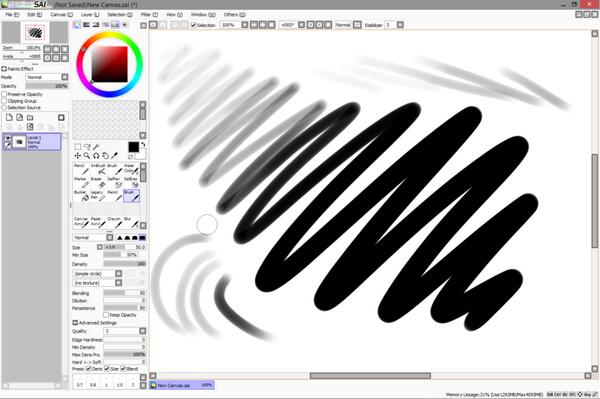Screen dimensions: 600x399
Task: Choose the rotate view tool
Action: (x=96, y=156)
